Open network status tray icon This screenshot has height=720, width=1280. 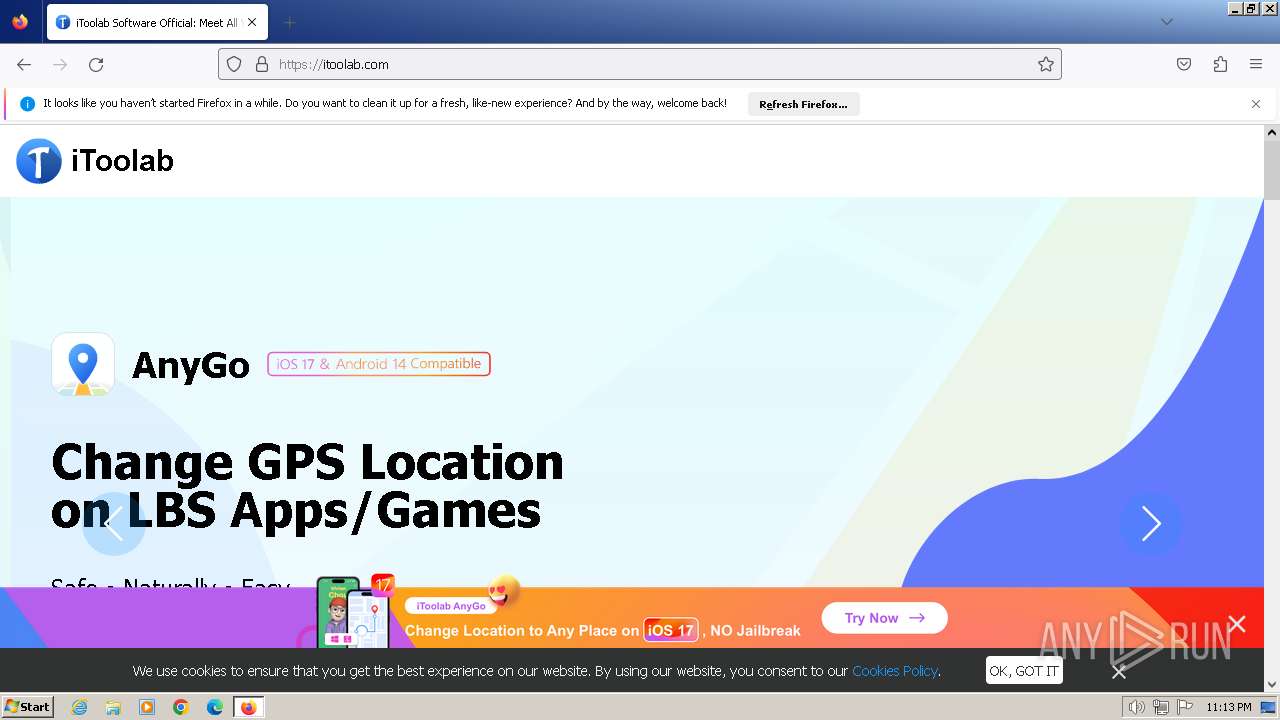pyautogui.click(x=1161, y=707)
